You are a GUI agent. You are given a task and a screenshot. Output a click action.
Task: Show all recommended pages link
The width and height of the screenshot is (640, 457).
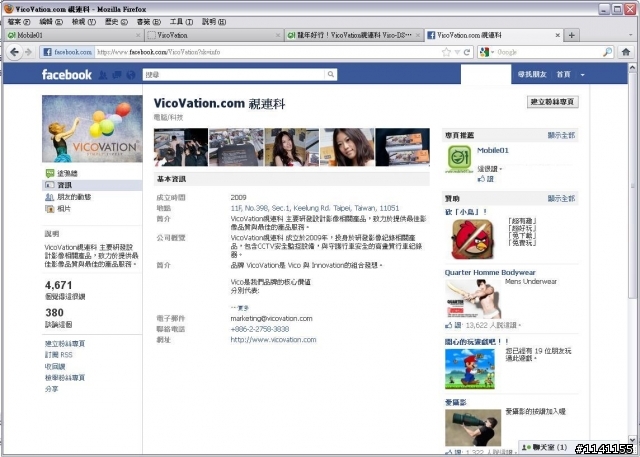(x=561, y=135)
